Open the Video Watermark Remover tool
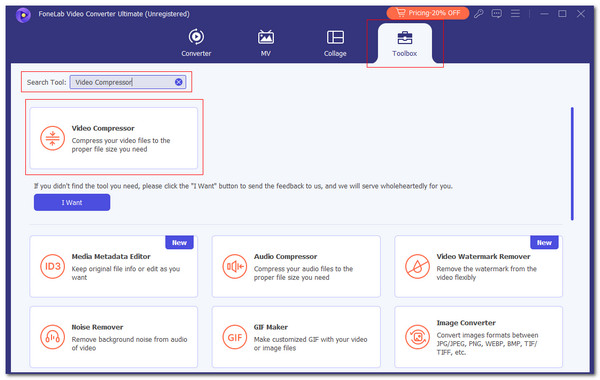Viewport: 600px width, 380px height. (x=478, y=266)
